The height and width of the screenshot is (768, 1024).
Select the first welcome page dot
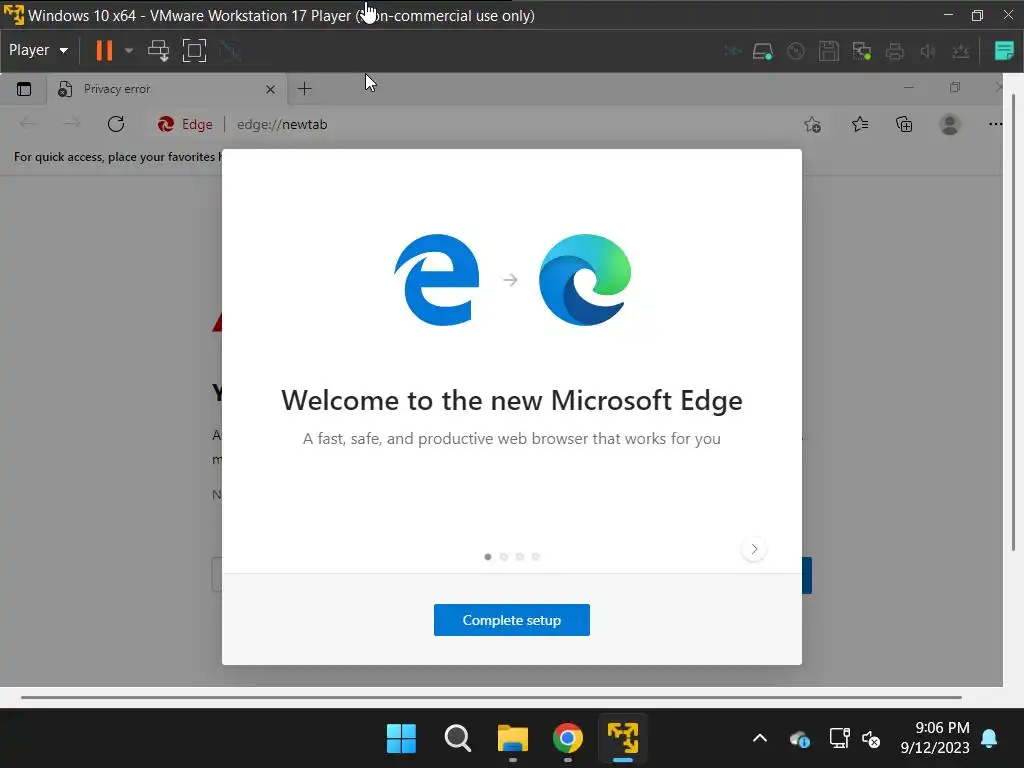click(x=488, y=557)
